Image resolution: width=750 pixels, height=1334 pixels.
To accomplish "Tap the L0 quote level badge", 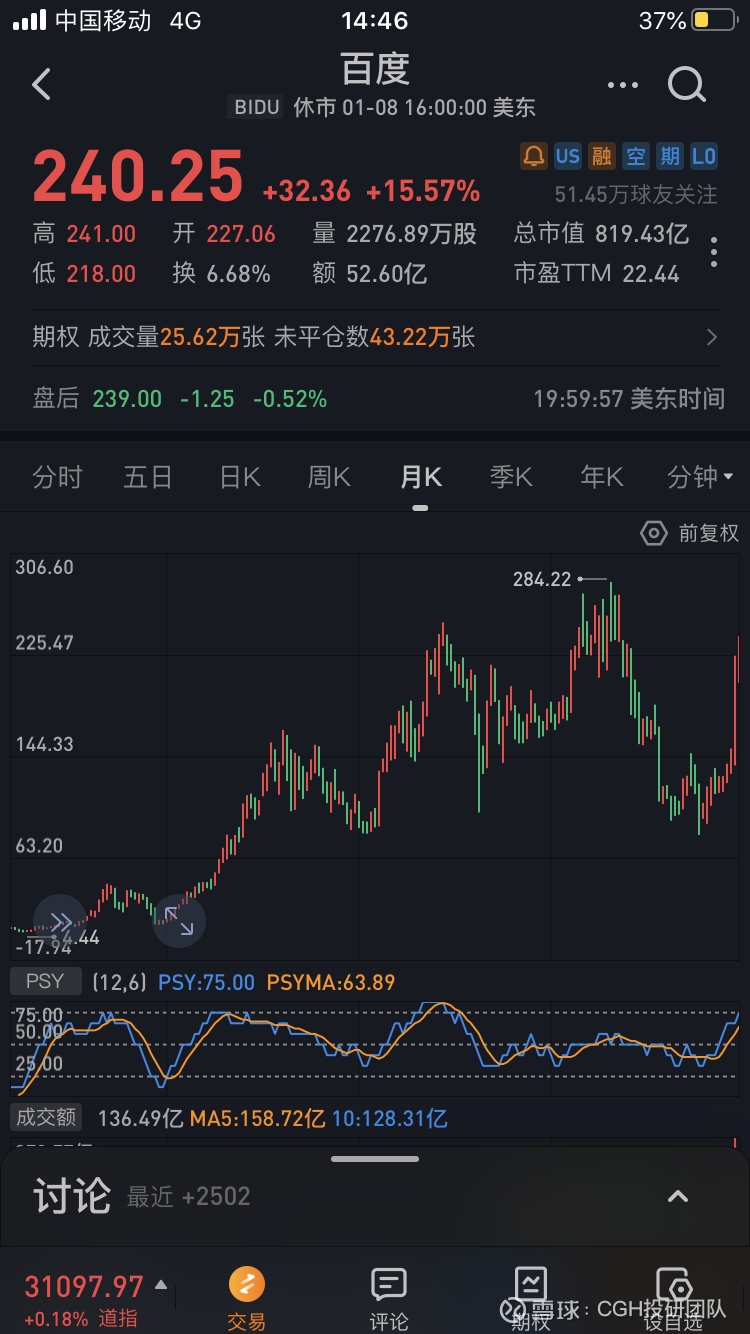I will [x=704, y=156].
